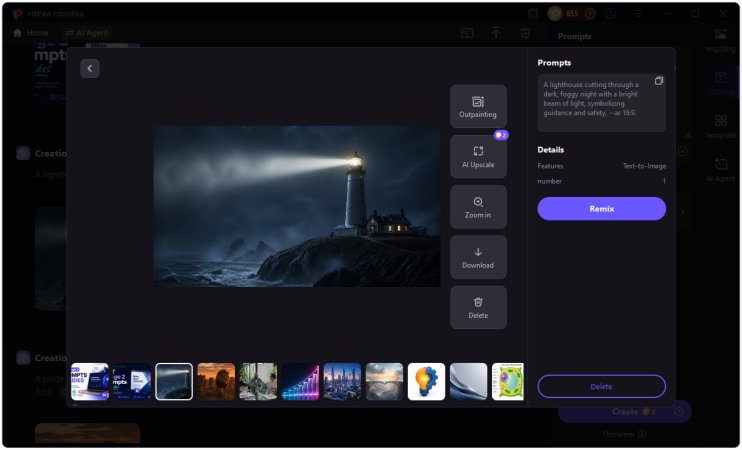Click the HitPaw FotorPea app logo
Screen dimensions: 742x450
(x=18, y=14)
